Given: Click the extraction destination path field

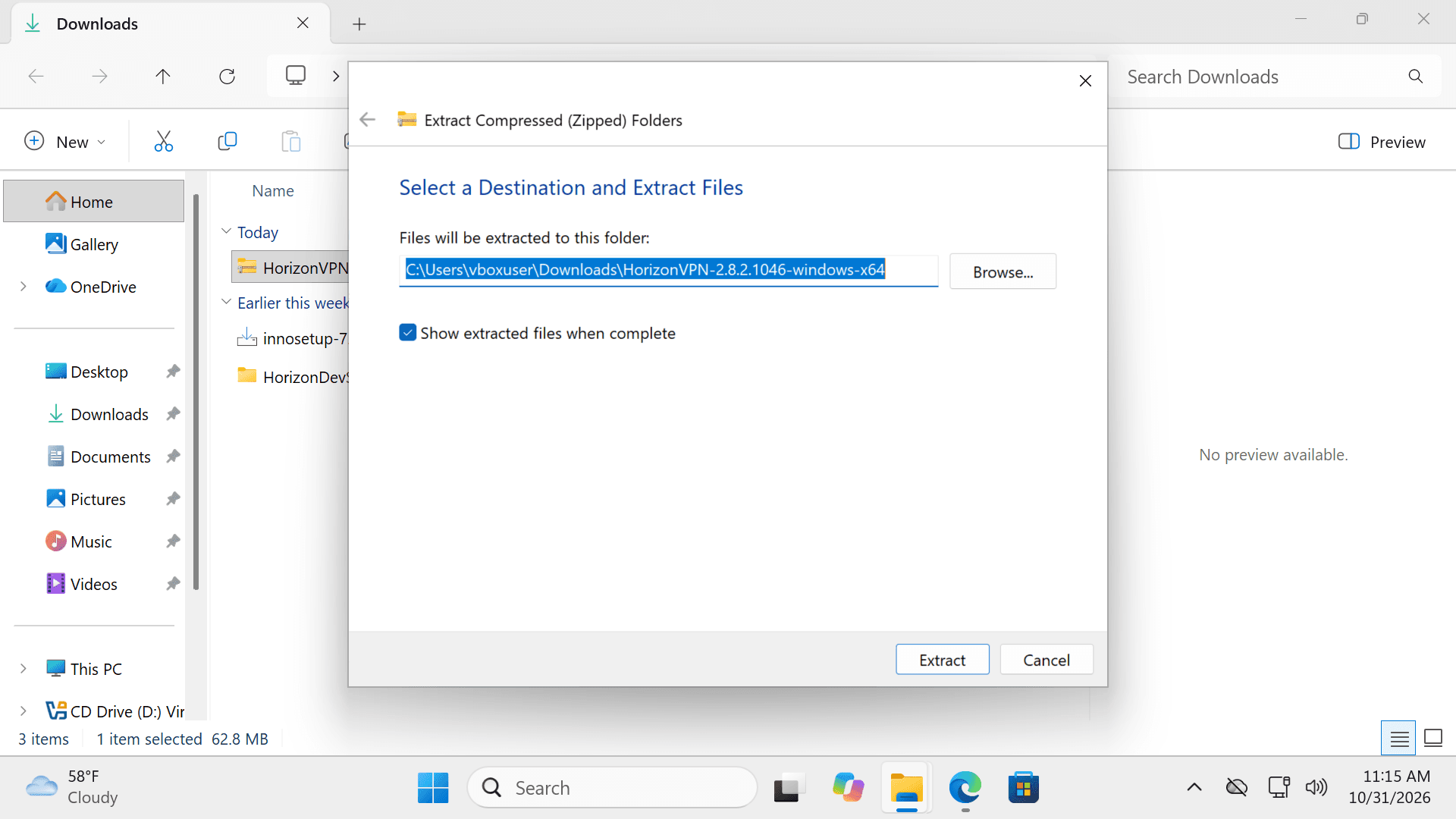Looking at the screenshot, I should (668, 270).
